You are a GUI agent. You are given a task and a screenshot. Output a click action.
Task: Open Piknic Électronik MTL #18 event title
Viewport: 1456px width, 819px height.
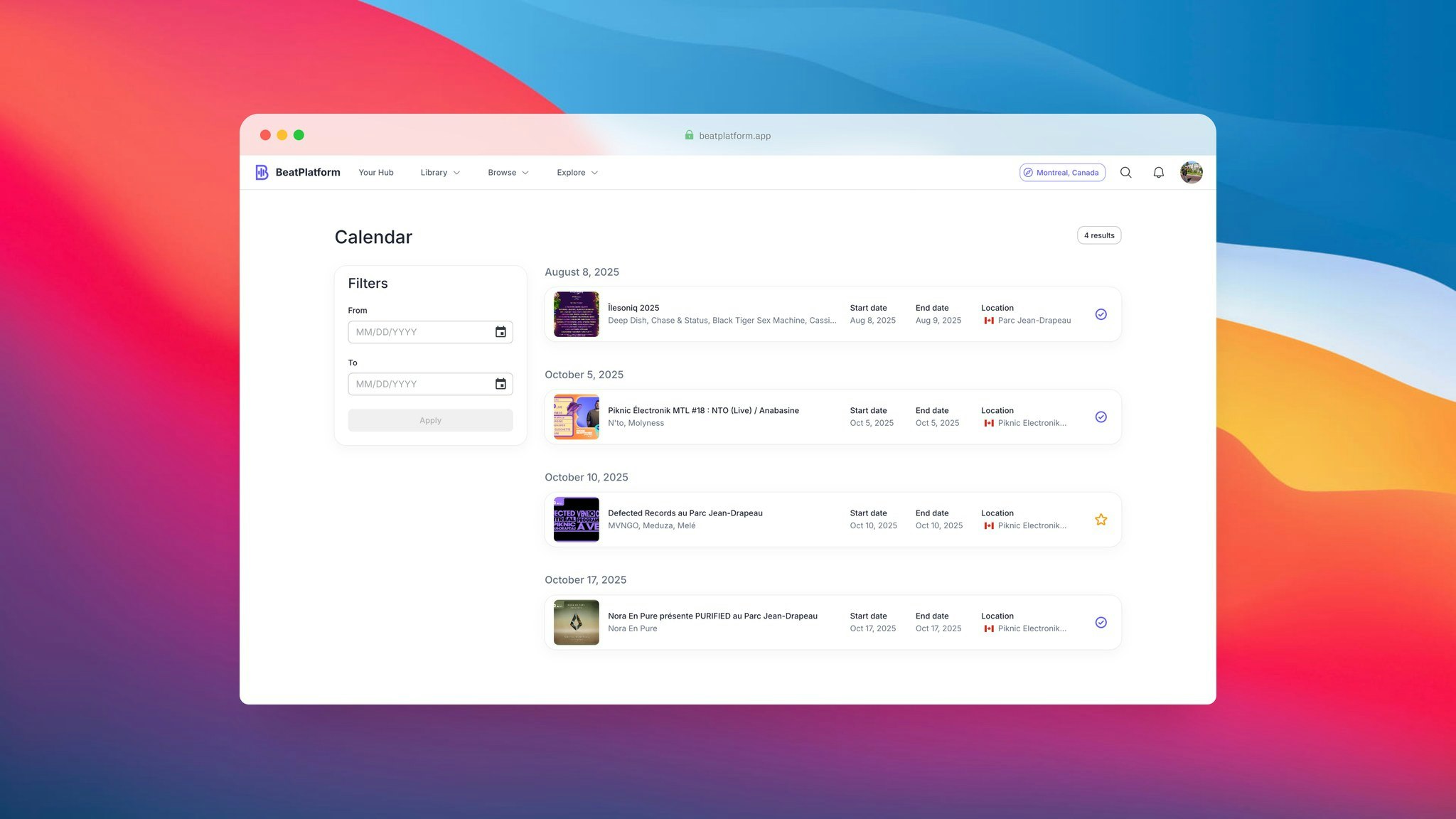703,410
